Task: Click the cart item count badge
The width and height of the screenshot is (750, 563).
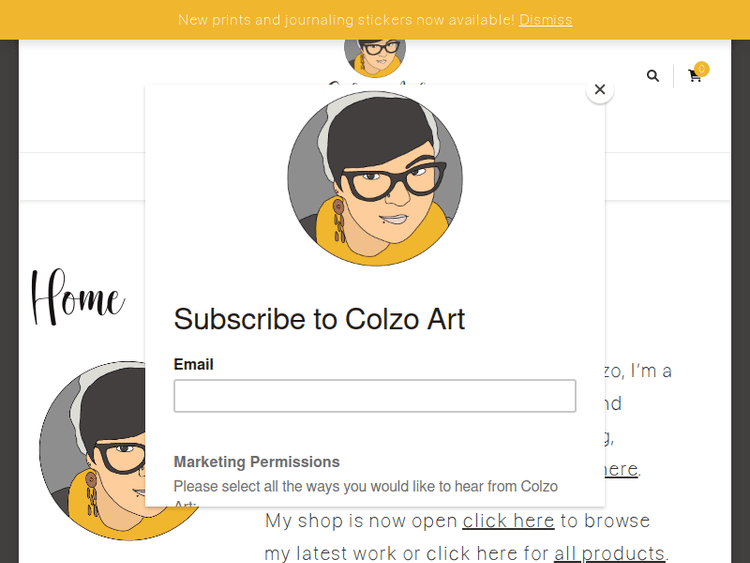Action: click(x=702, y=69)
